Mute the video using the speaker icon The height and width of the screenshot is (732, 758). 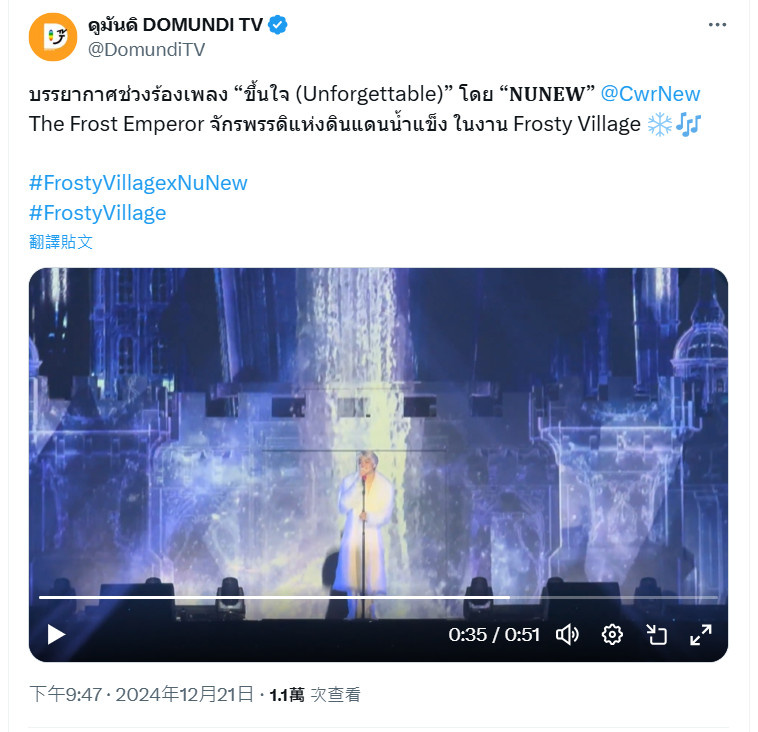568,634
